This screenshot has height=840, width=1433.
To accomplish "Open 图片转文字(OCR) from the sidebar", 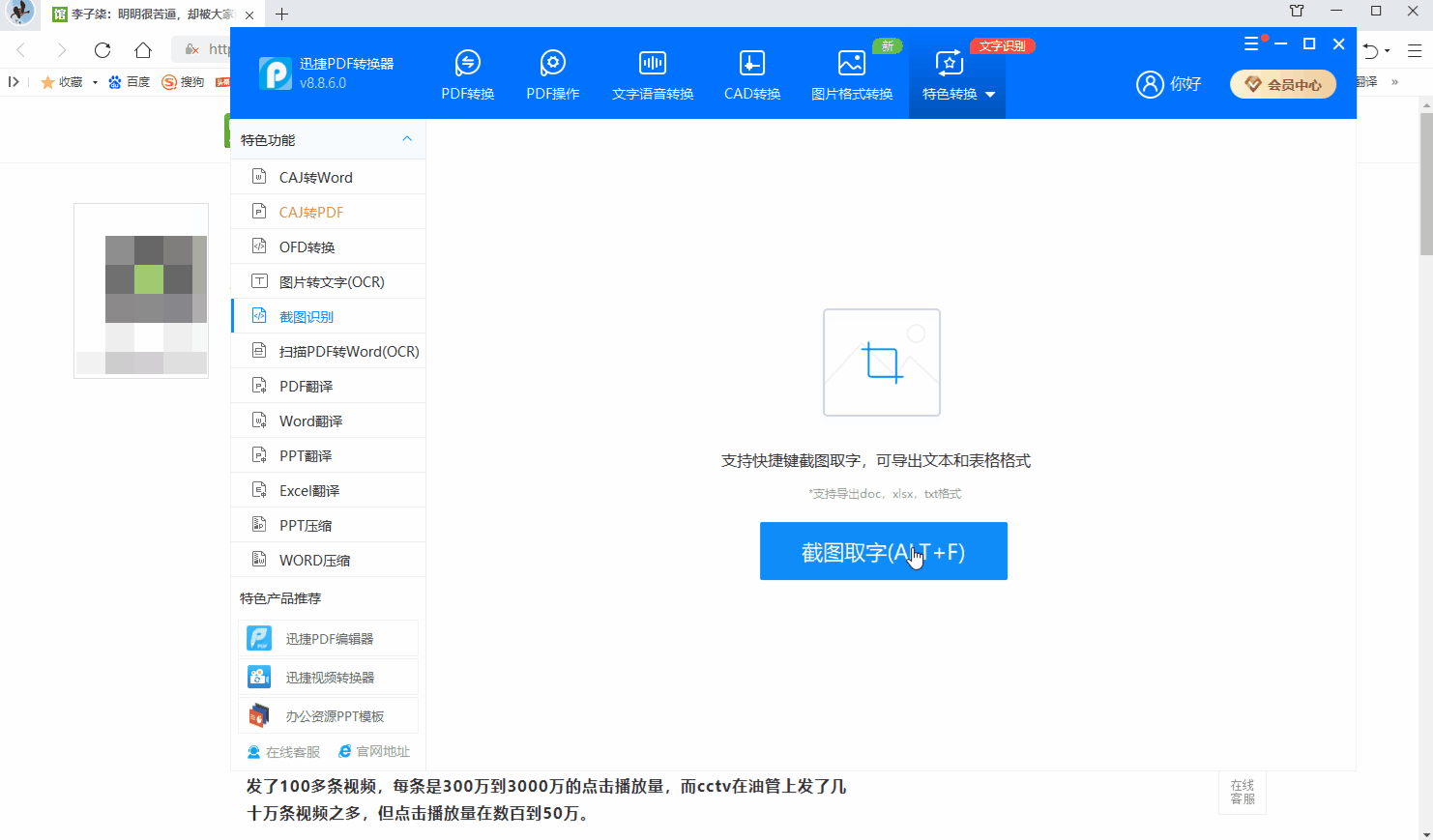I will point(329,280).
